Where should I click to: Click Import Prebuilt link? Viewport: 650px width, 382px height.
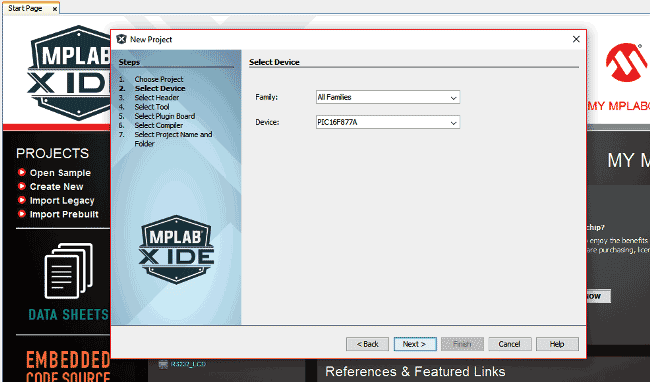click(64, 215)
